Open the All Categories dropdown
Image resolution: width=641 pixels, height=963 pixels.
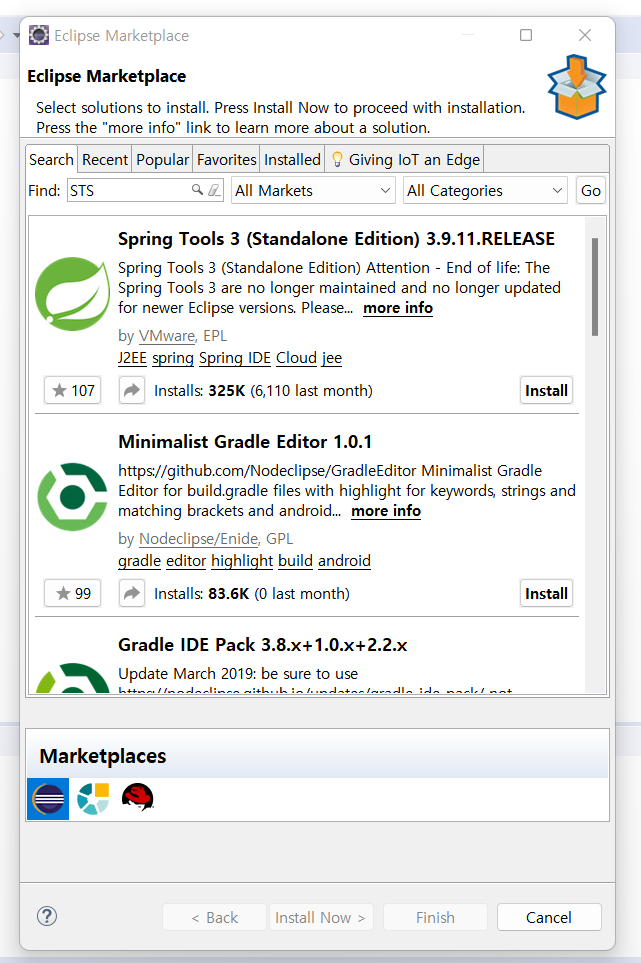[x=485, y=190]
